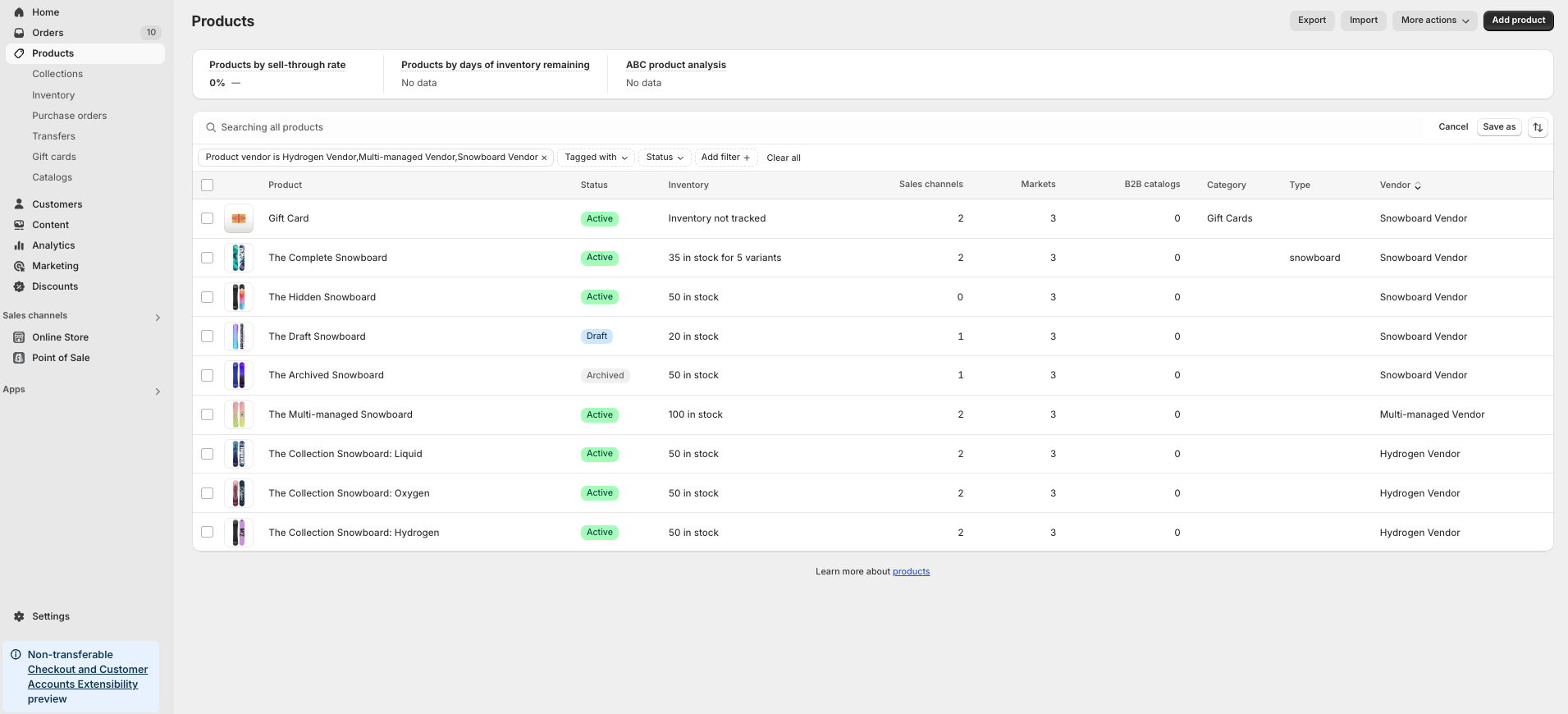Click the Analytics bar chart icon
The height and width of the screenshot is (714, 1568).
19,245
